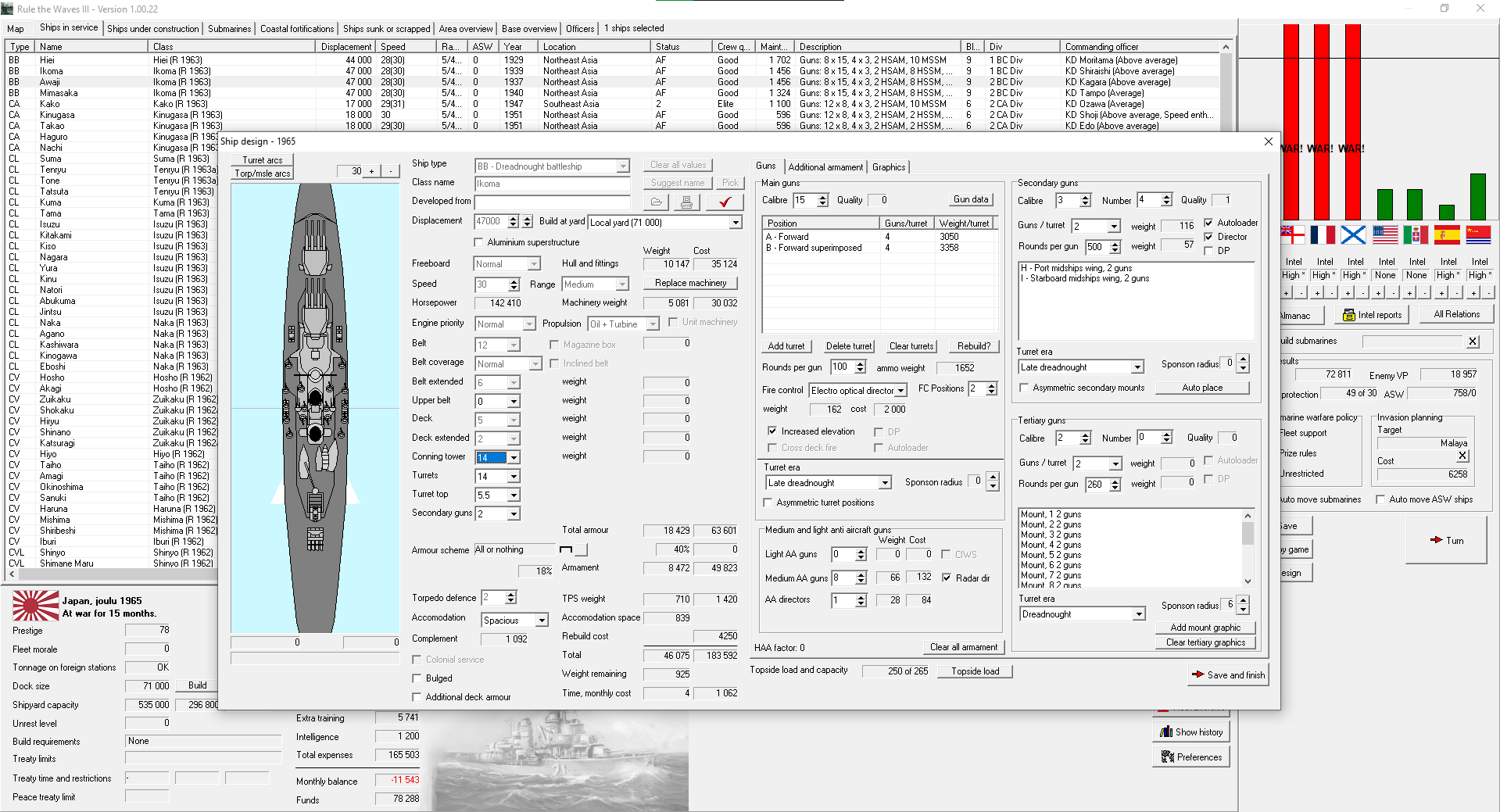Open the Build at yard dropdown
The width and height of the screenshot is (1500, 812).
pos(735,223)
